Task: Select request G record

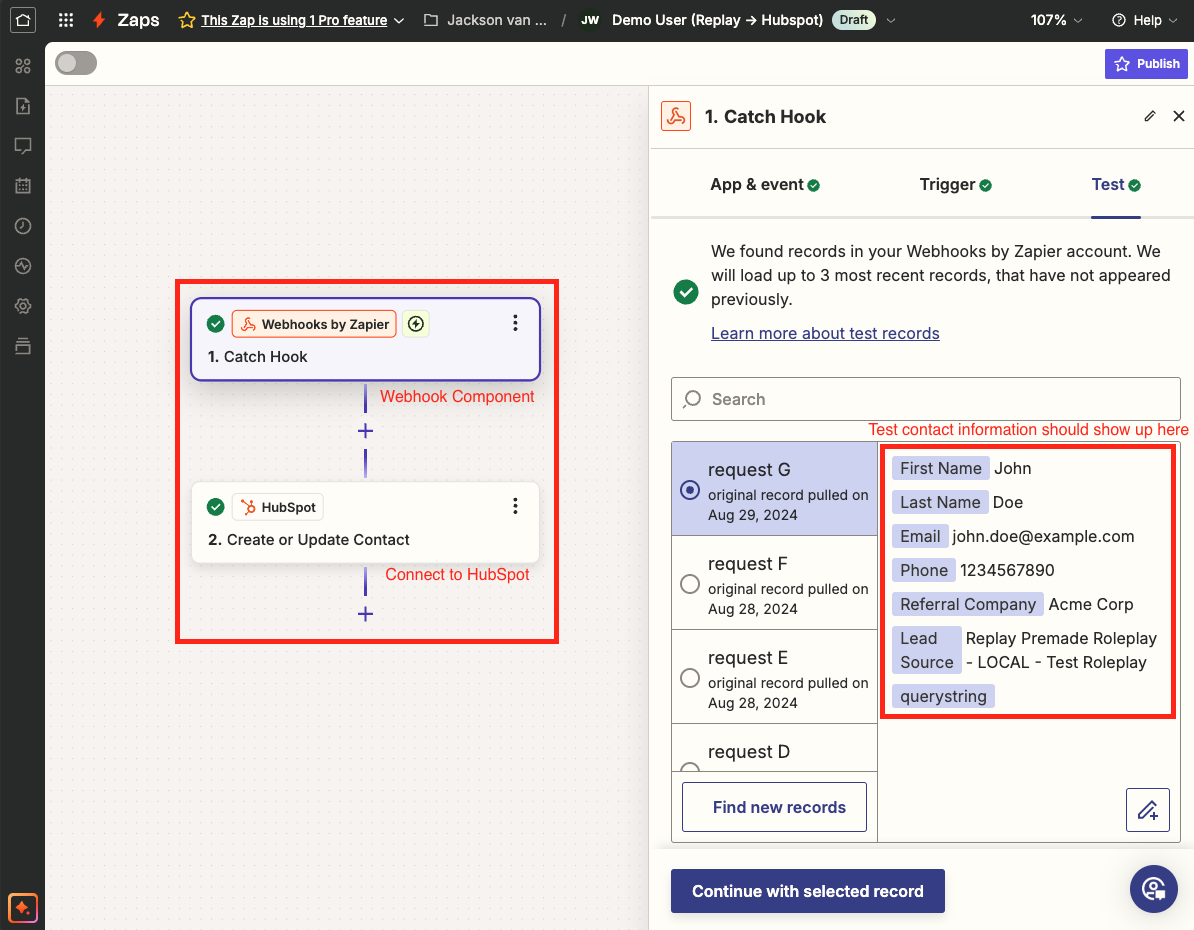Action: point(774,489)
